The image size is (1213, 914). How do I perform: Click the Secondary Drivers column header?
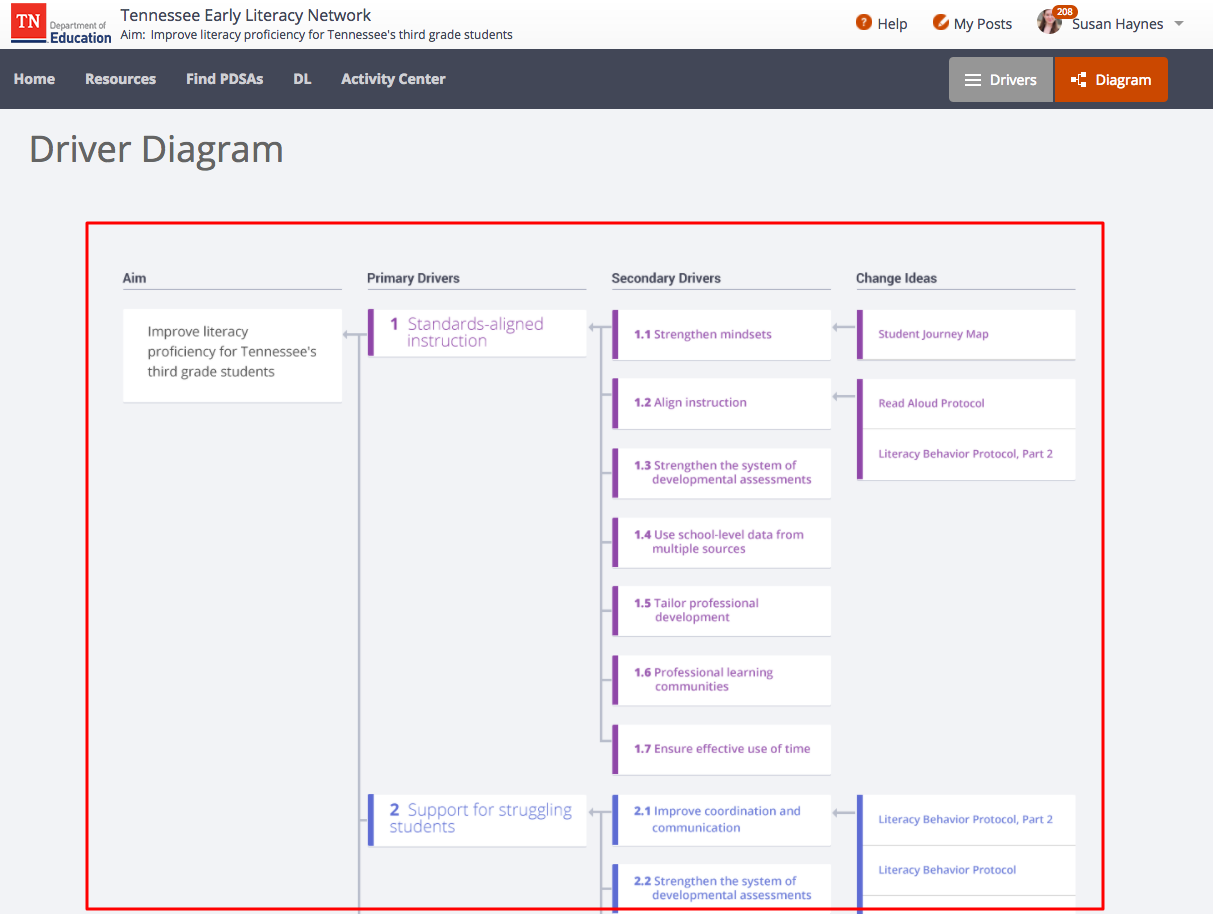[x=666, y=278]
